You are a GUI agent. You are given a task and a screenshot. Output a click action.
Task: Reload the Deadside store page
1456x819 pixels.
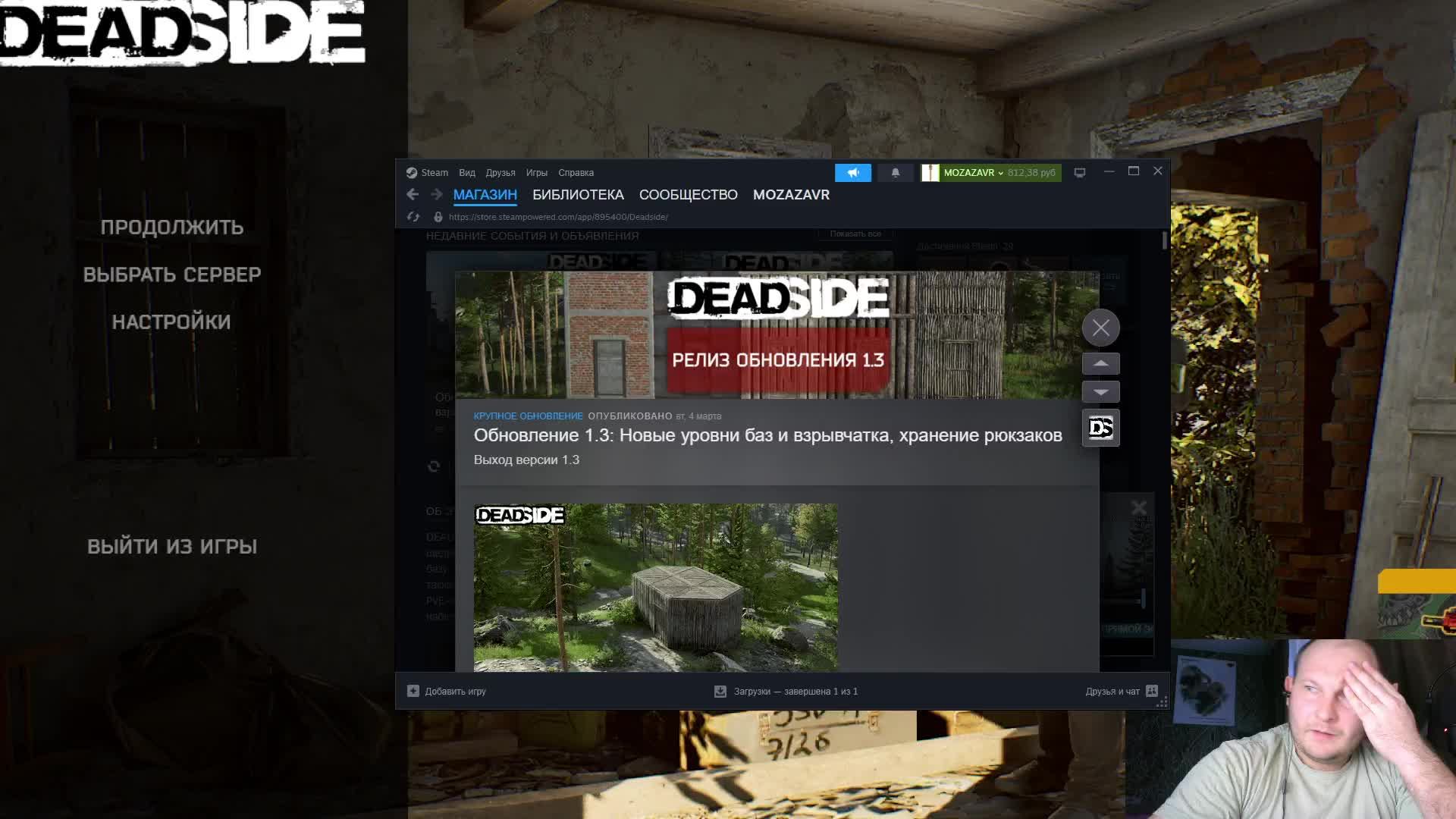tap(414, 217)
